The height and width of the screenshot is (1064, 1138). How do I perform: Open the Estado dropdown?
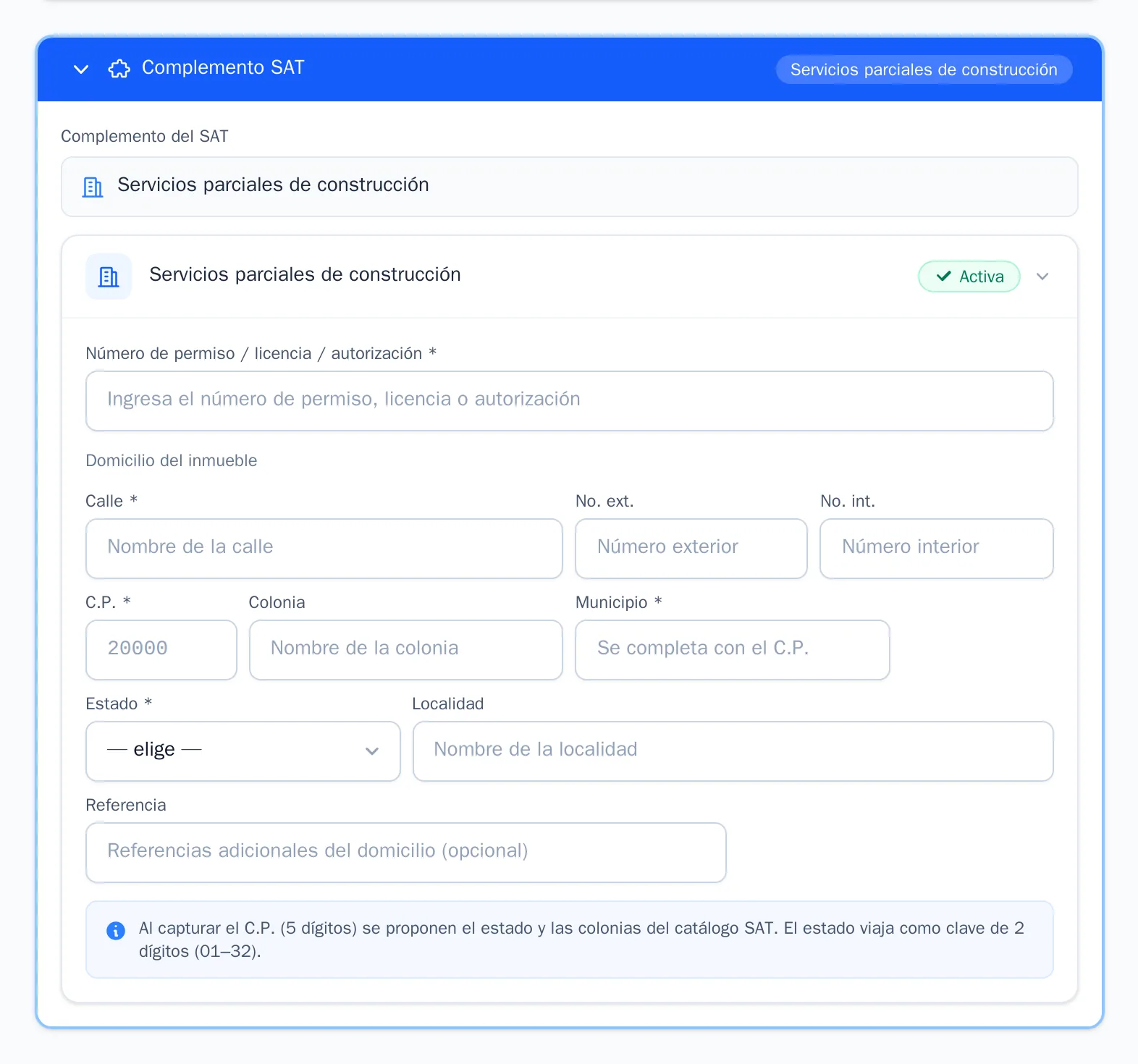tap(243, 751)
